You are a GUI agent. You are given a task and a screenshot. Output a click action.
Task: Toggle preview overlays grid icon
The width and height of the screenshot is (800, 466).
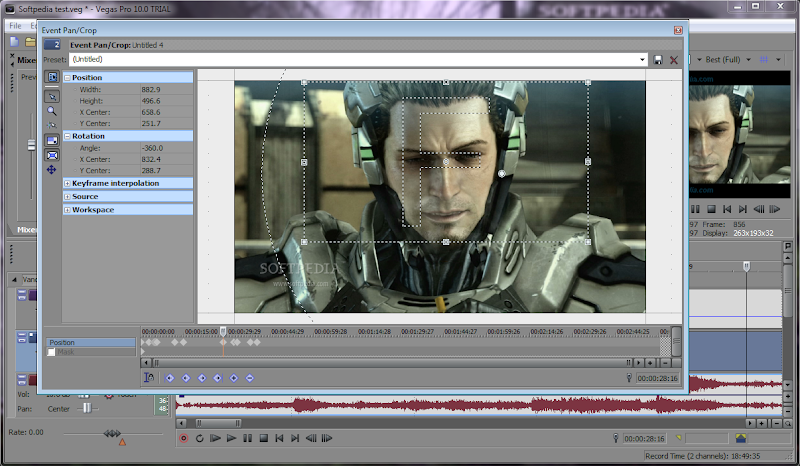click(x=764, y=60)
